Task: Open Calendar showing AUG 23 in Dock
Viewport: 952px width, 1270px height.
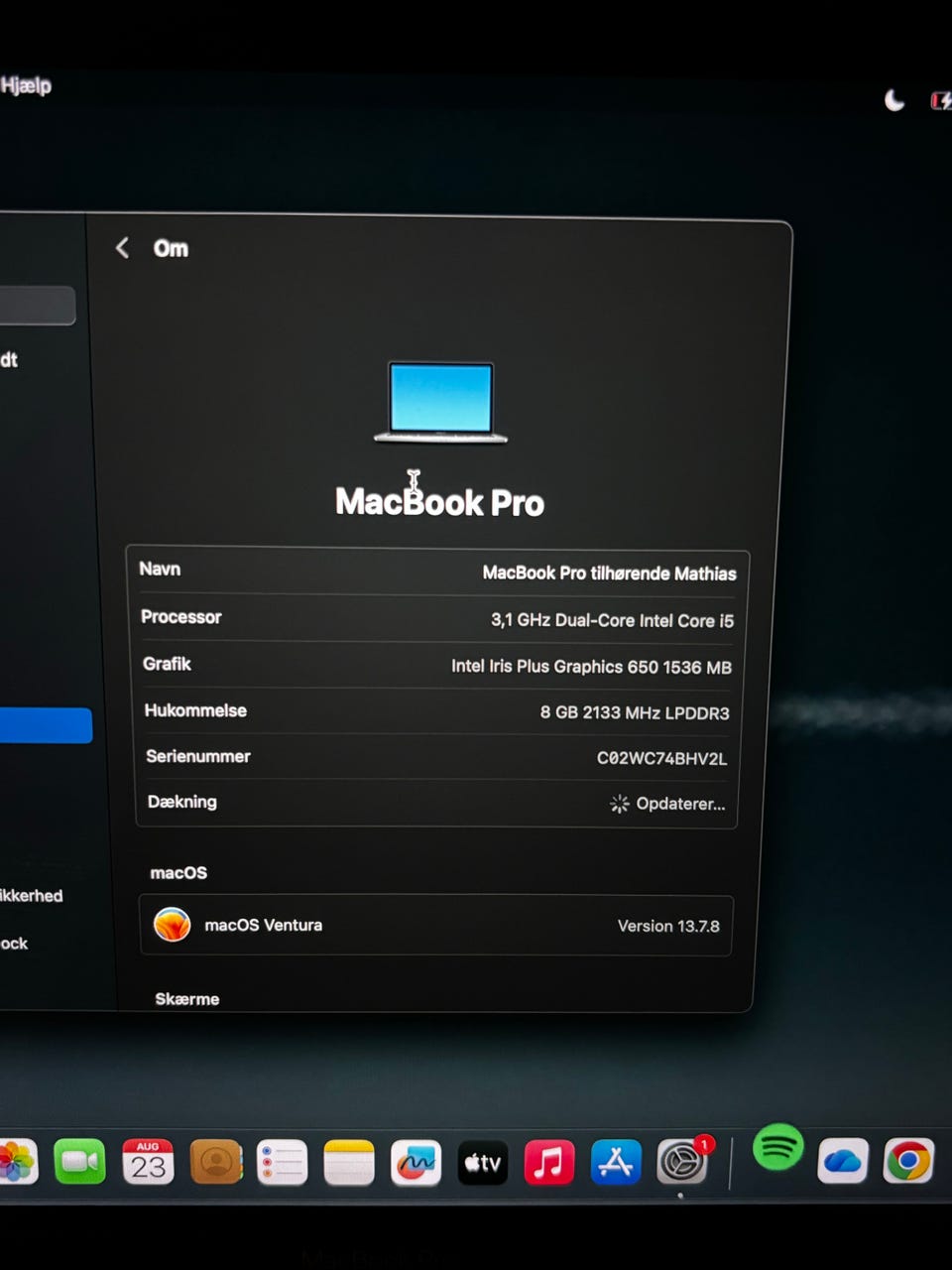Action: pos(148,1162)
